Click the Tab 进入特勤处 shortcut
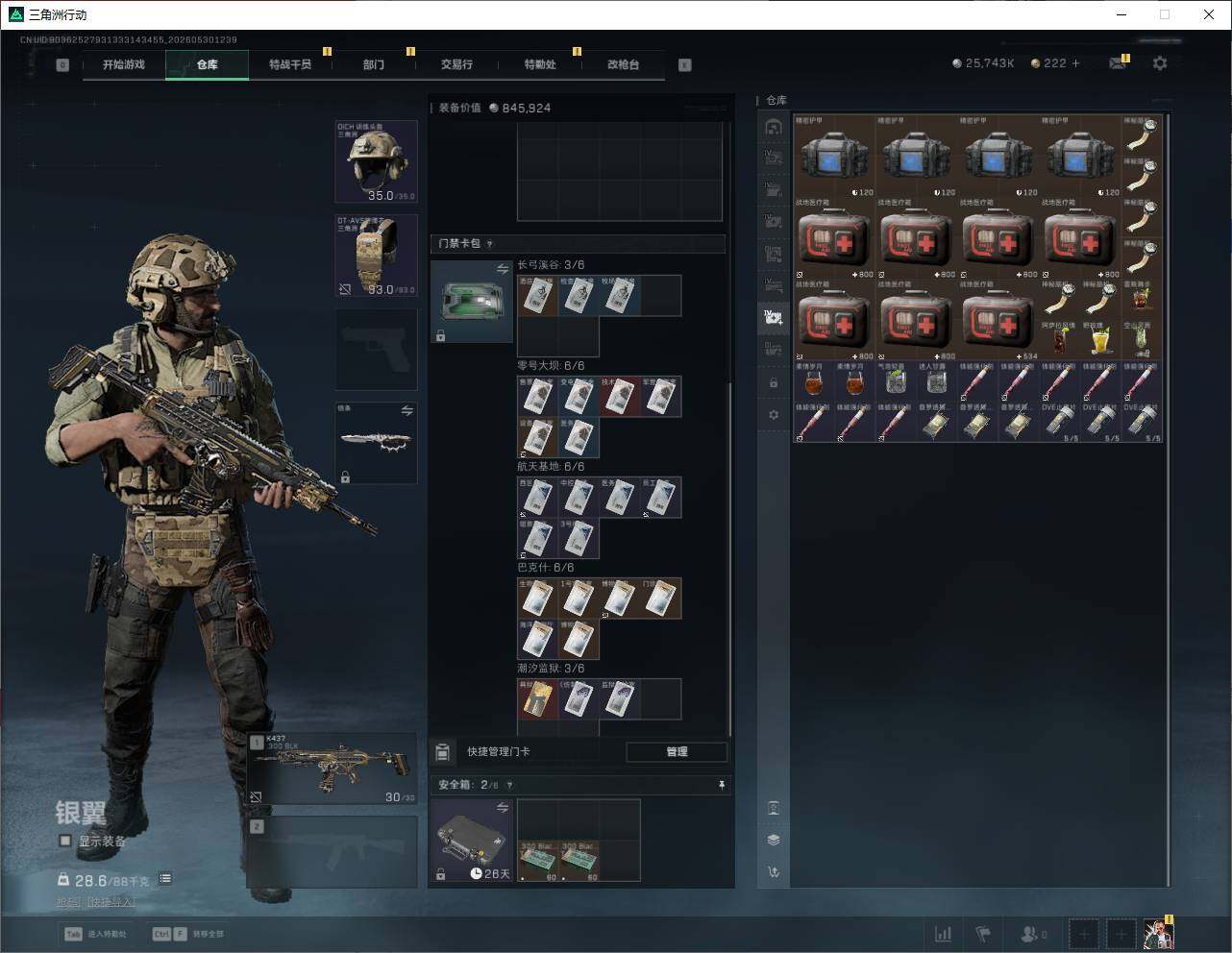1232x953 pixels. pos(95,934)
